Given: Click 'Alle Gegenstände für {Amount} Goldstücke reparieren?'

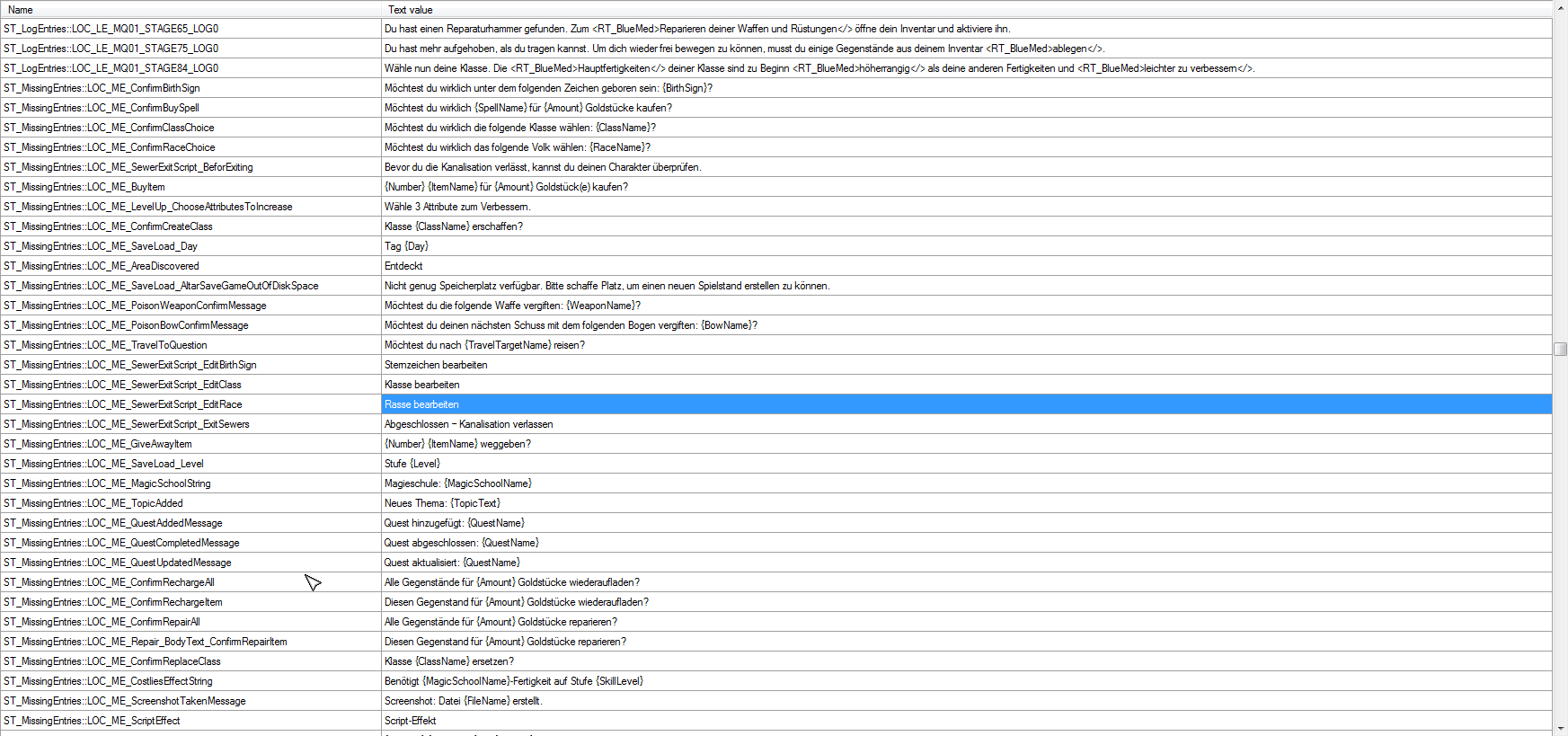Looking at the screenshot, I should tap(501, 622).
